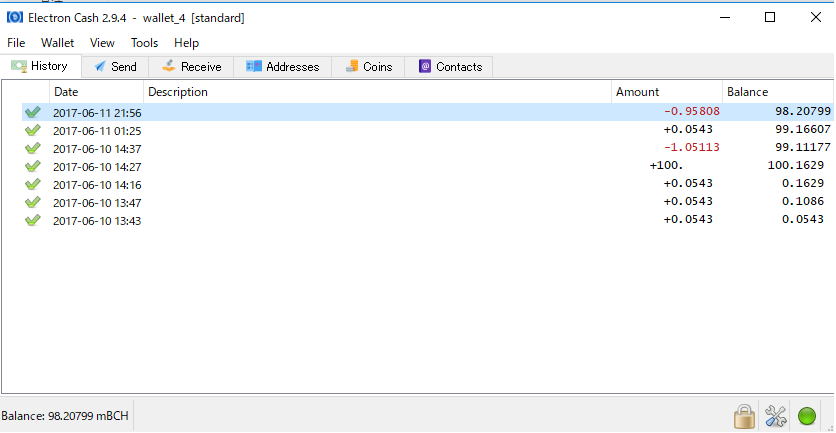
Task: Select the transaction dated 2017-06-11 01:25
Action: [427, 130]
